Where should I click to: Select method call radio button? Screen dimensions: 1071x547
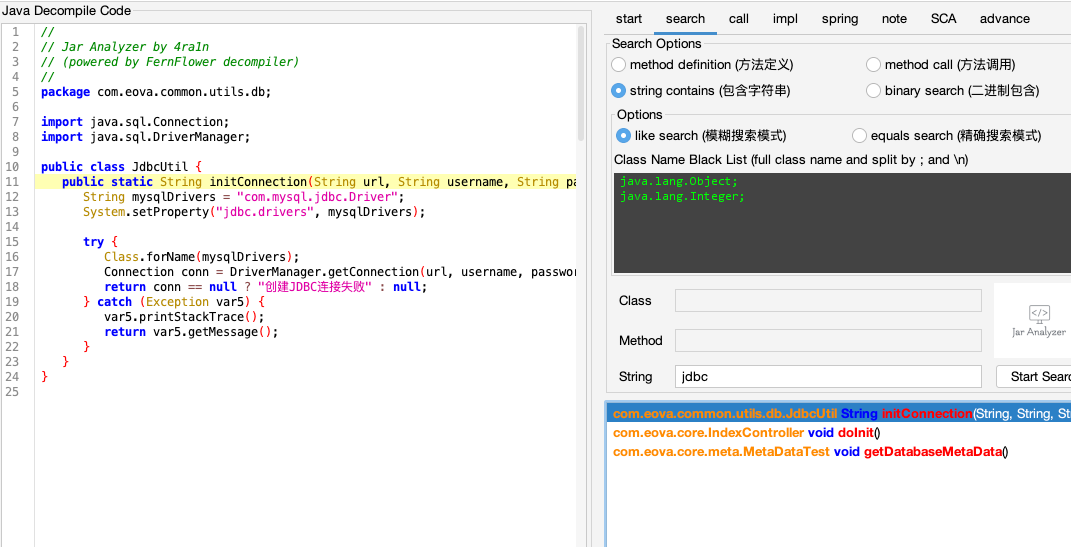(x=874, y=65)
